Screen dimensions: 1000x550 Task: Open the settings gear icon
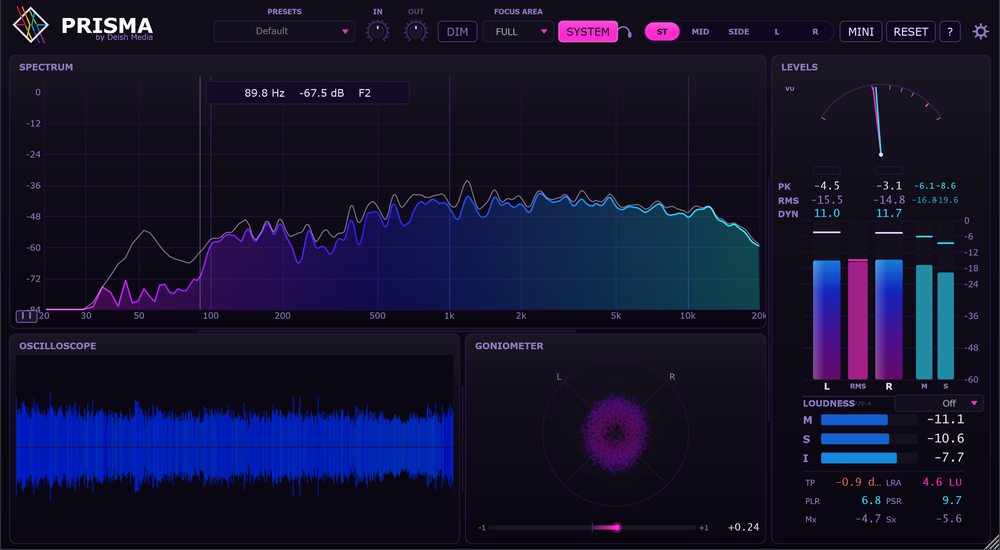980,31
